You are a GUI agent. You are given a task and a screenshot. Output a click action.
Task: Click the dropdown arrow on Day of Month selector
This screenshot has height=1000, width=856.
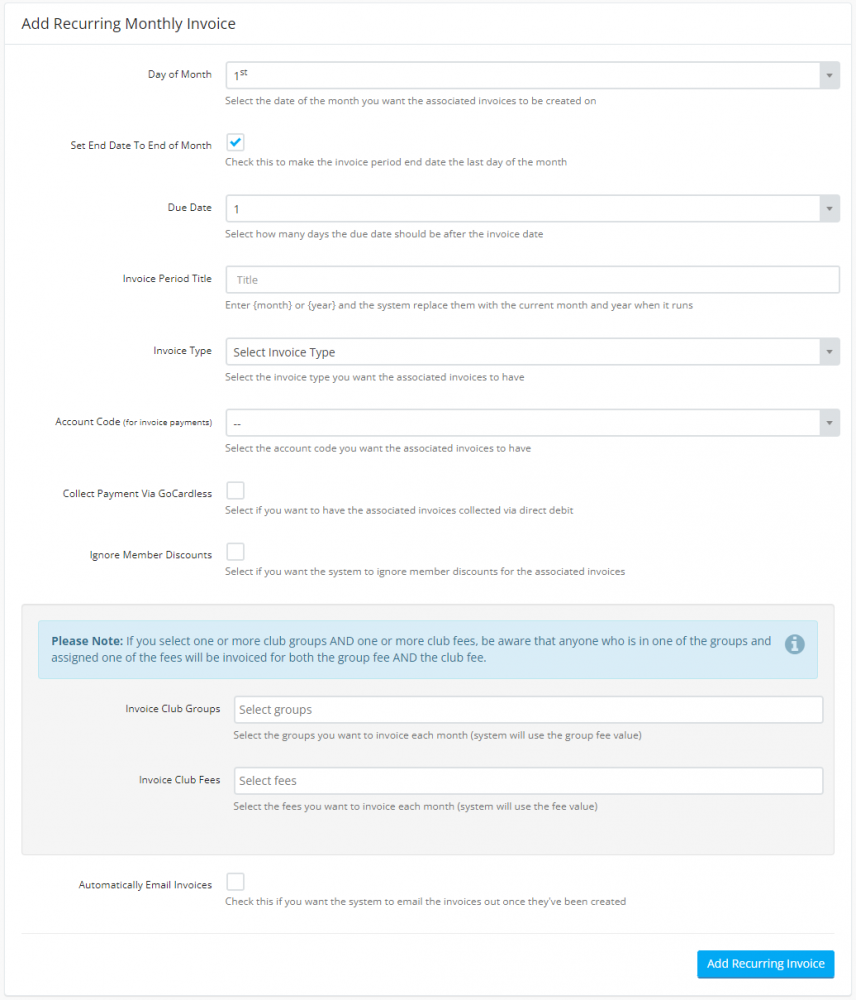pos(829,75)
